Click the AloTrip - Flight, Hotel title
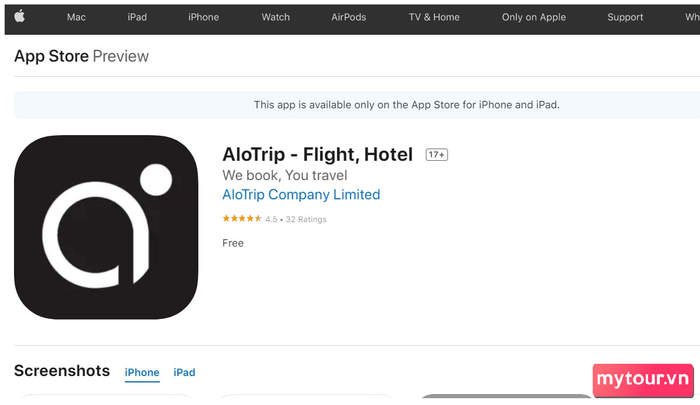 317,154
